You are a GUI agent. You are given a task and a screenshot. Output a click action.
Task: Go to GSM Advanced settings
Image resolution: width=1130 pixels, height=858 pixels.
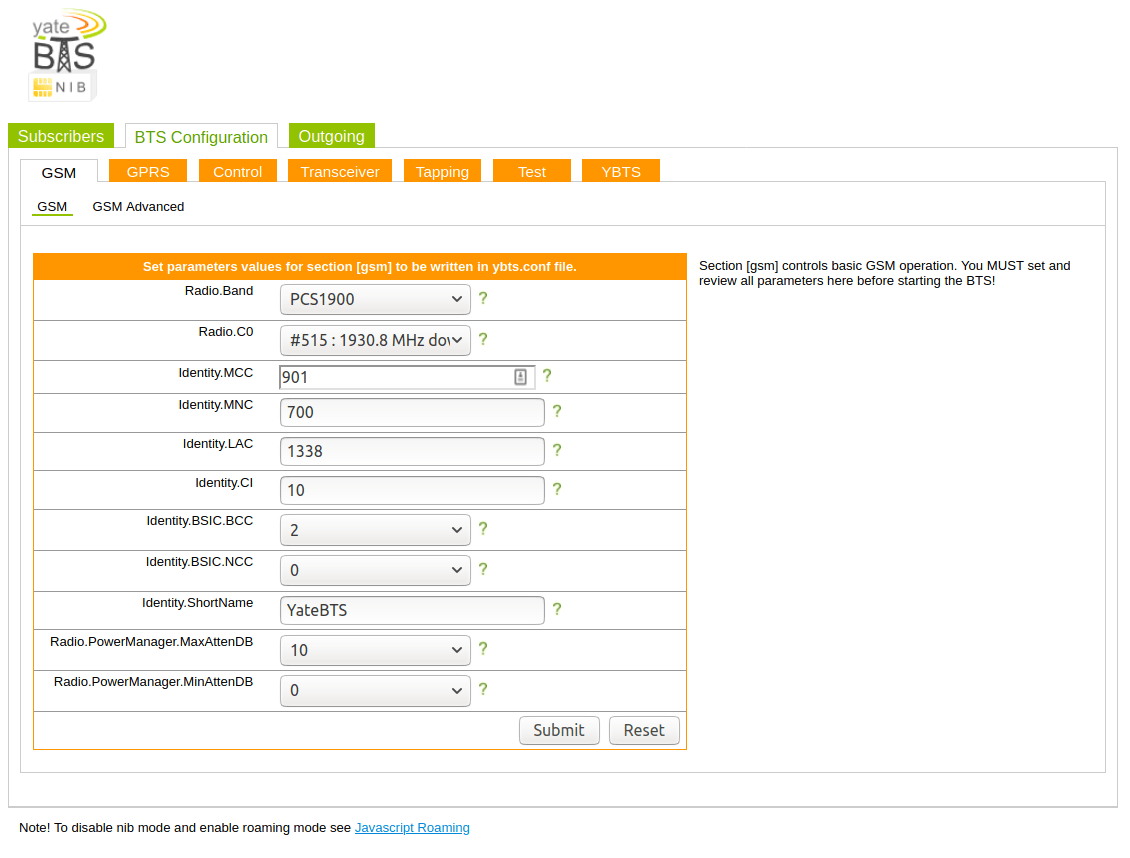coord(138,206)
